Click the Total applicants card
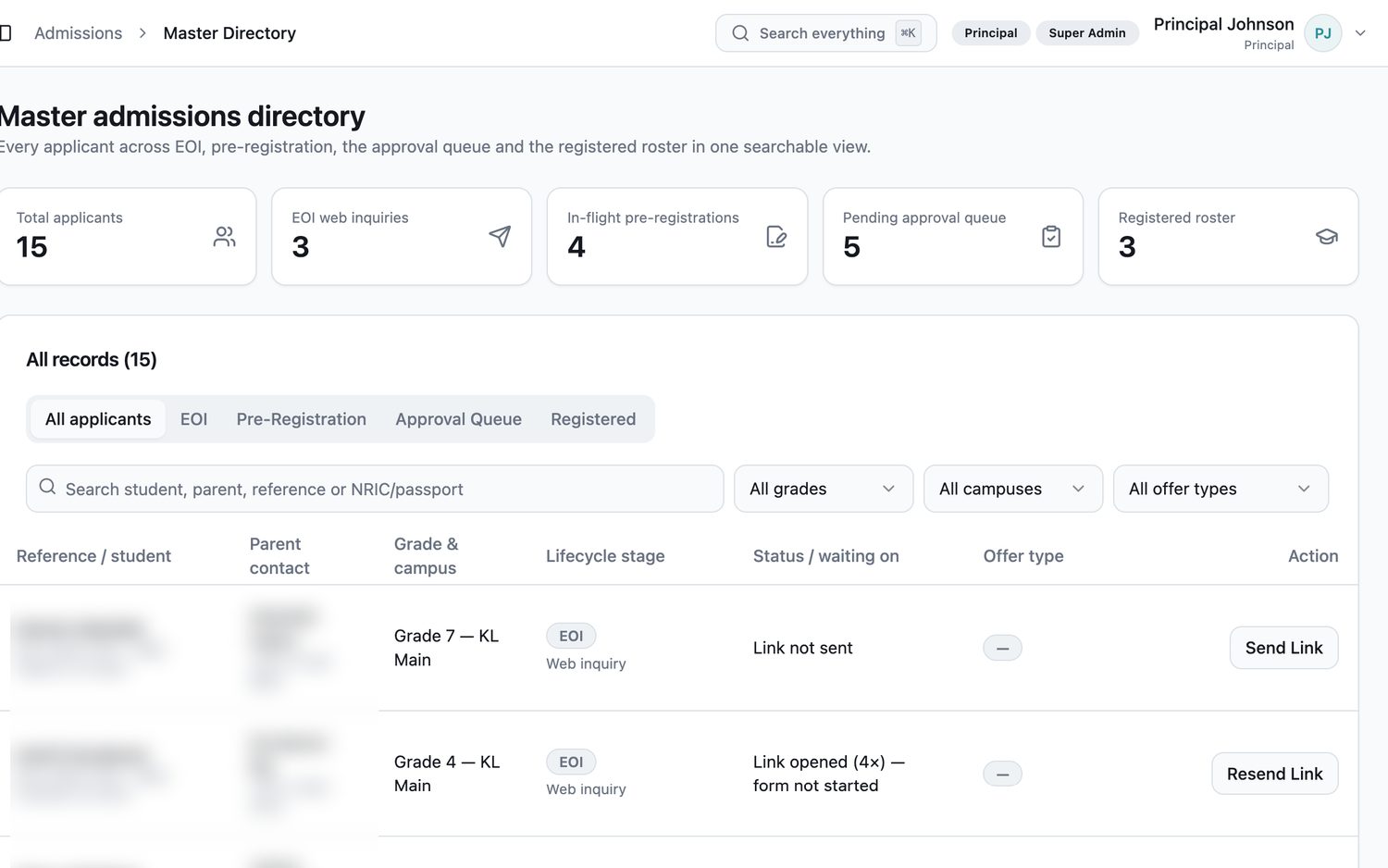The image size is (1388, 868). [127, 237]
